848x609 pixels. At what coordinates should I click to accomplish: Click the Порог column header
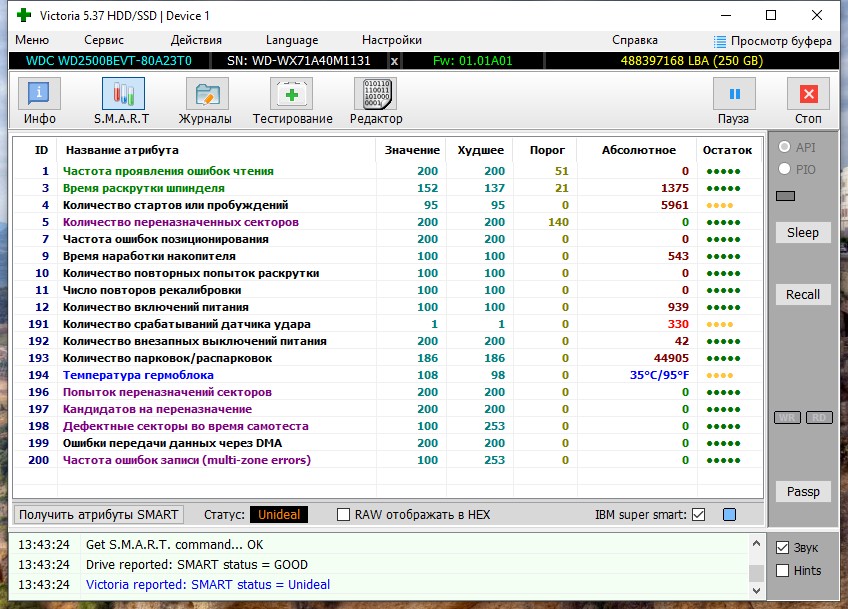[x=547, y=150]
